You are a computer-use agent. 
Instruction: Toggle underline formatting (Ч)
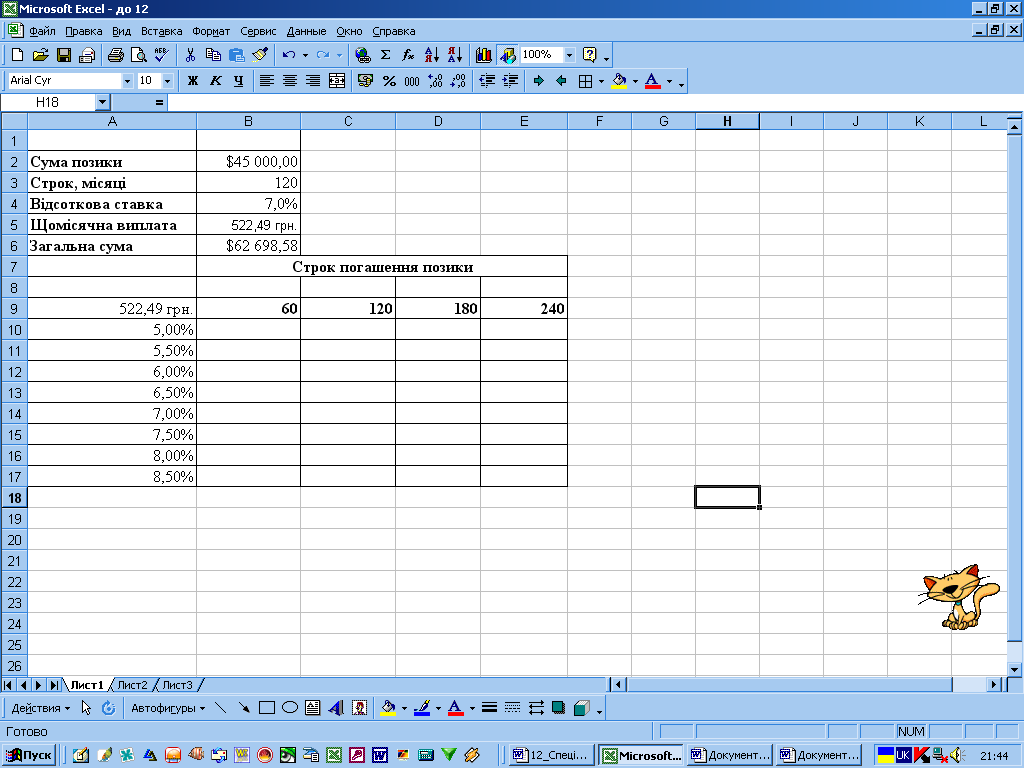(x=238, y=81)
